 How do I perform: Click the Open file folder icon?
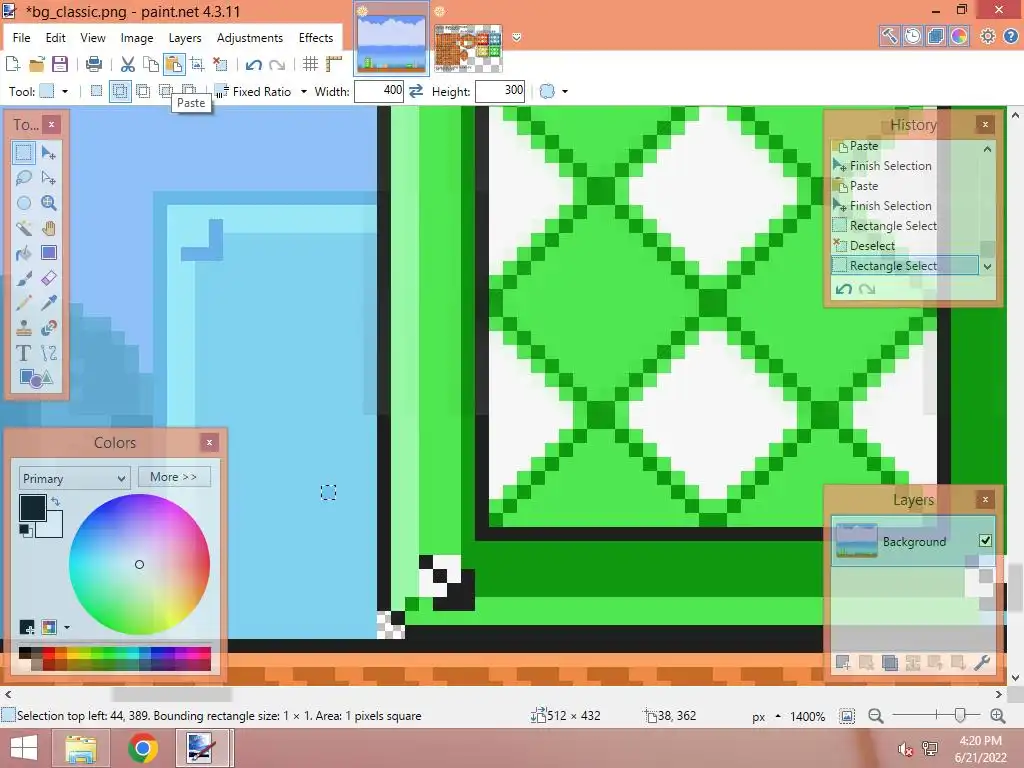[x=37, y=64]
